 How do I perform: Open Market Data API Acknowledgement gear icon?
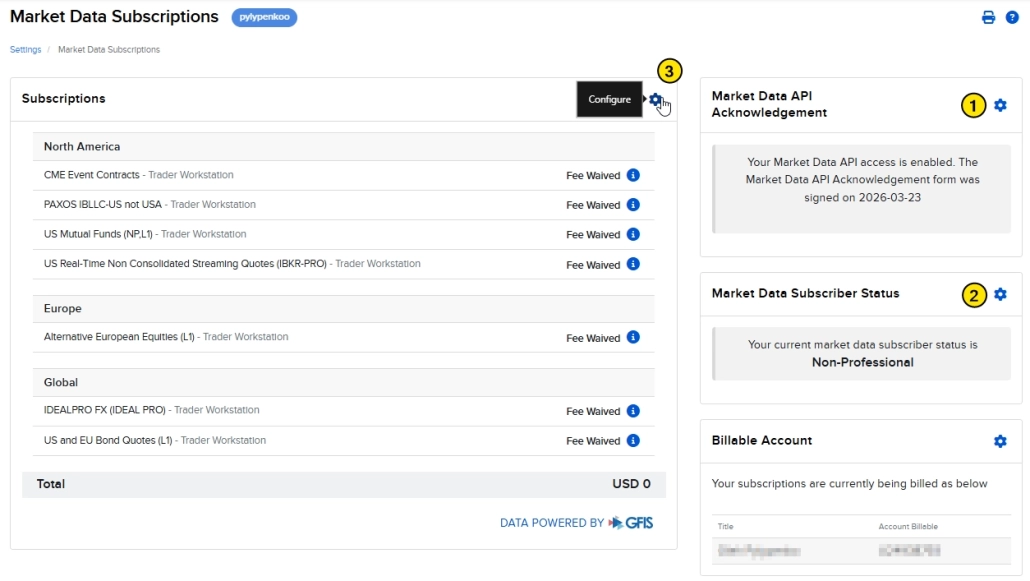(999, 103)
